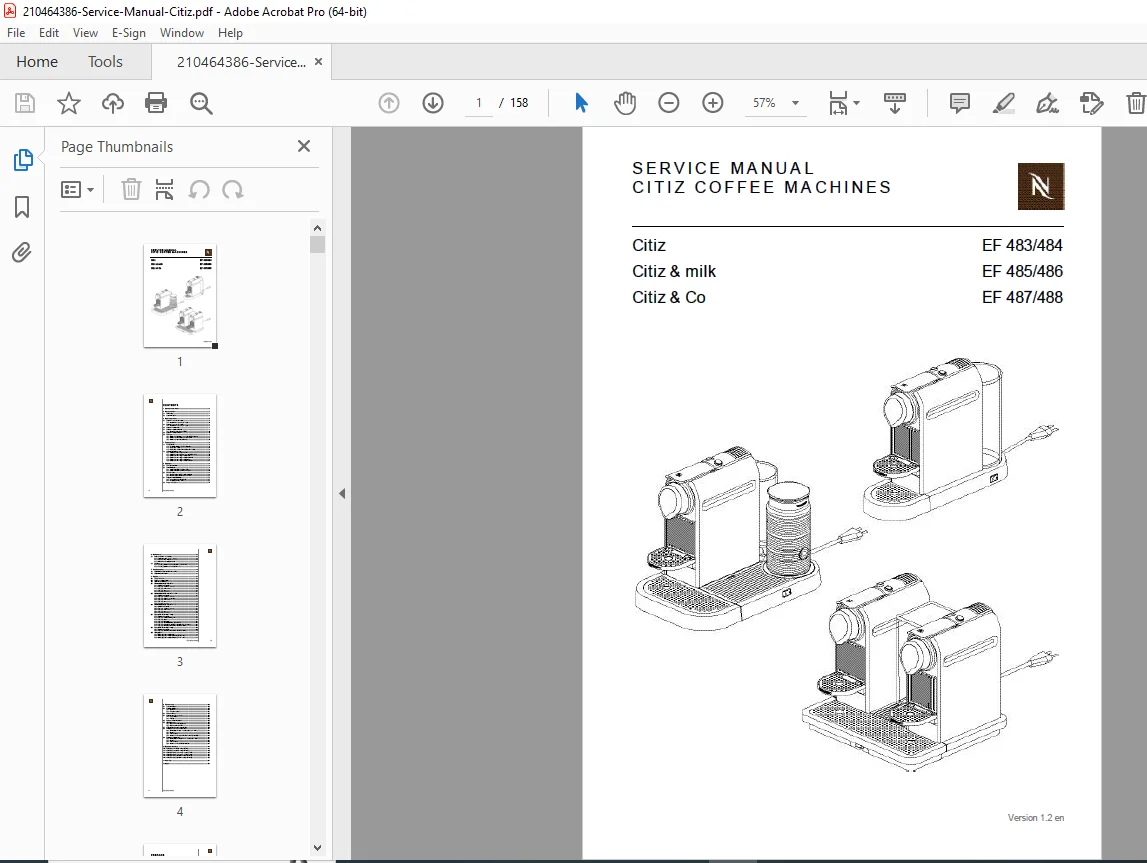Close the Page Thumbnails panel
The width and height of the screenshot is (1147, 863).
[304, 146]
